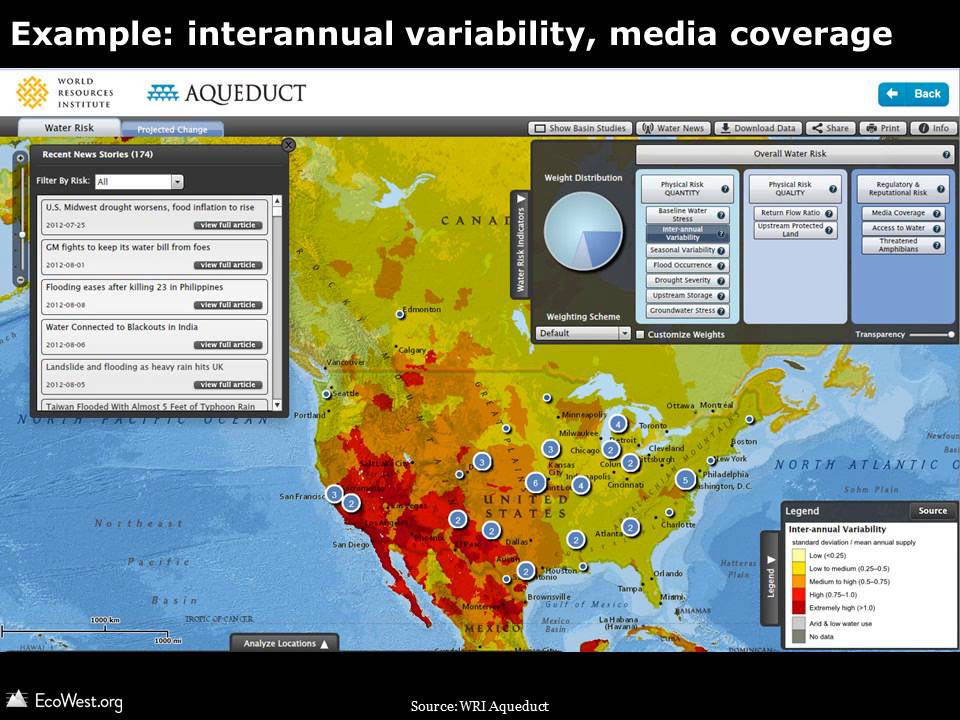Click help icon beside Upstream Protected Land
Image resolution: width=960 pixels, height=720 pixels.
click(x=828, y=230)
